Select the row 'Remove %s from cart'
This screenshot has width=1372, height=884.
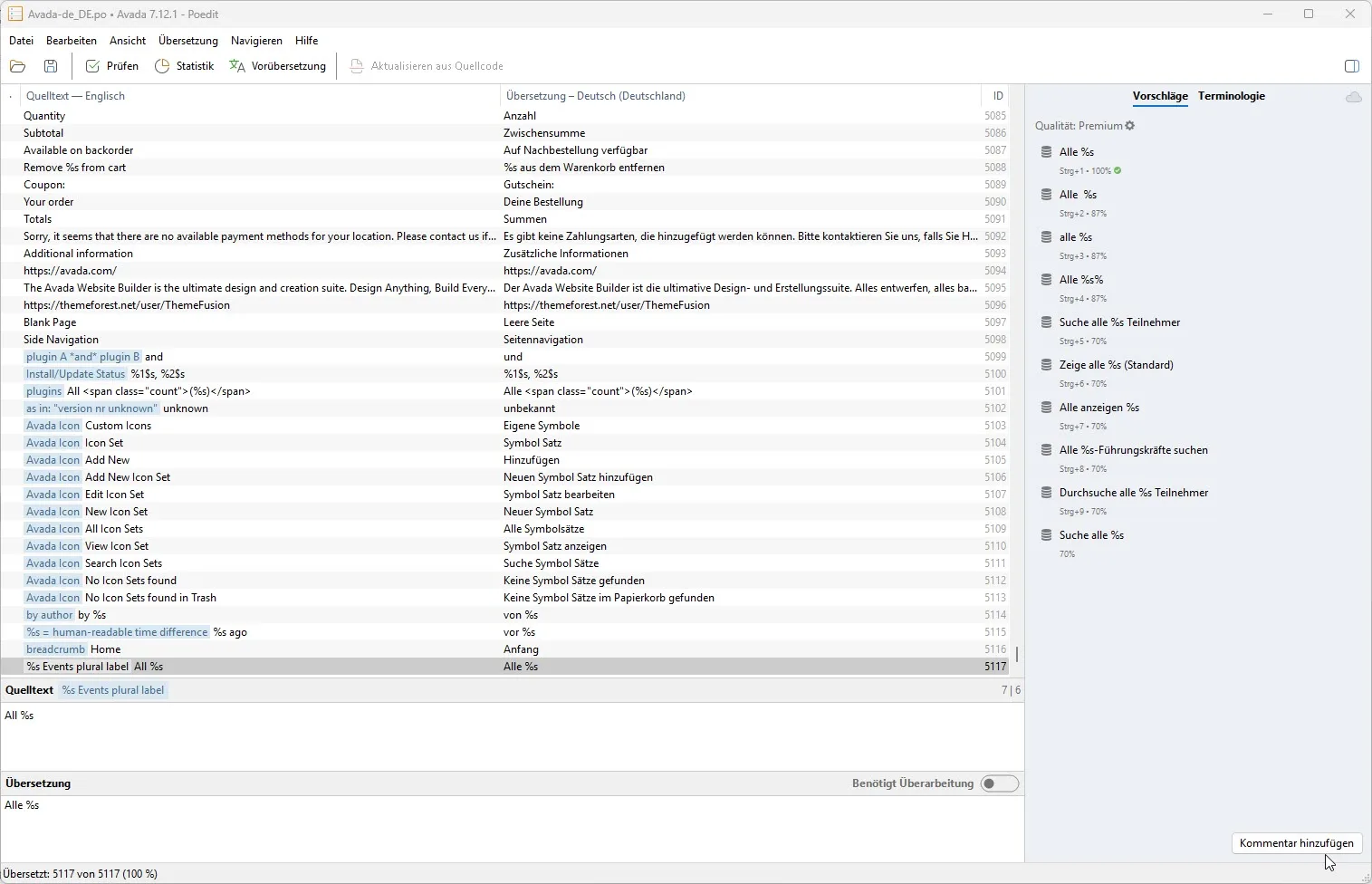tap(506, 168)
